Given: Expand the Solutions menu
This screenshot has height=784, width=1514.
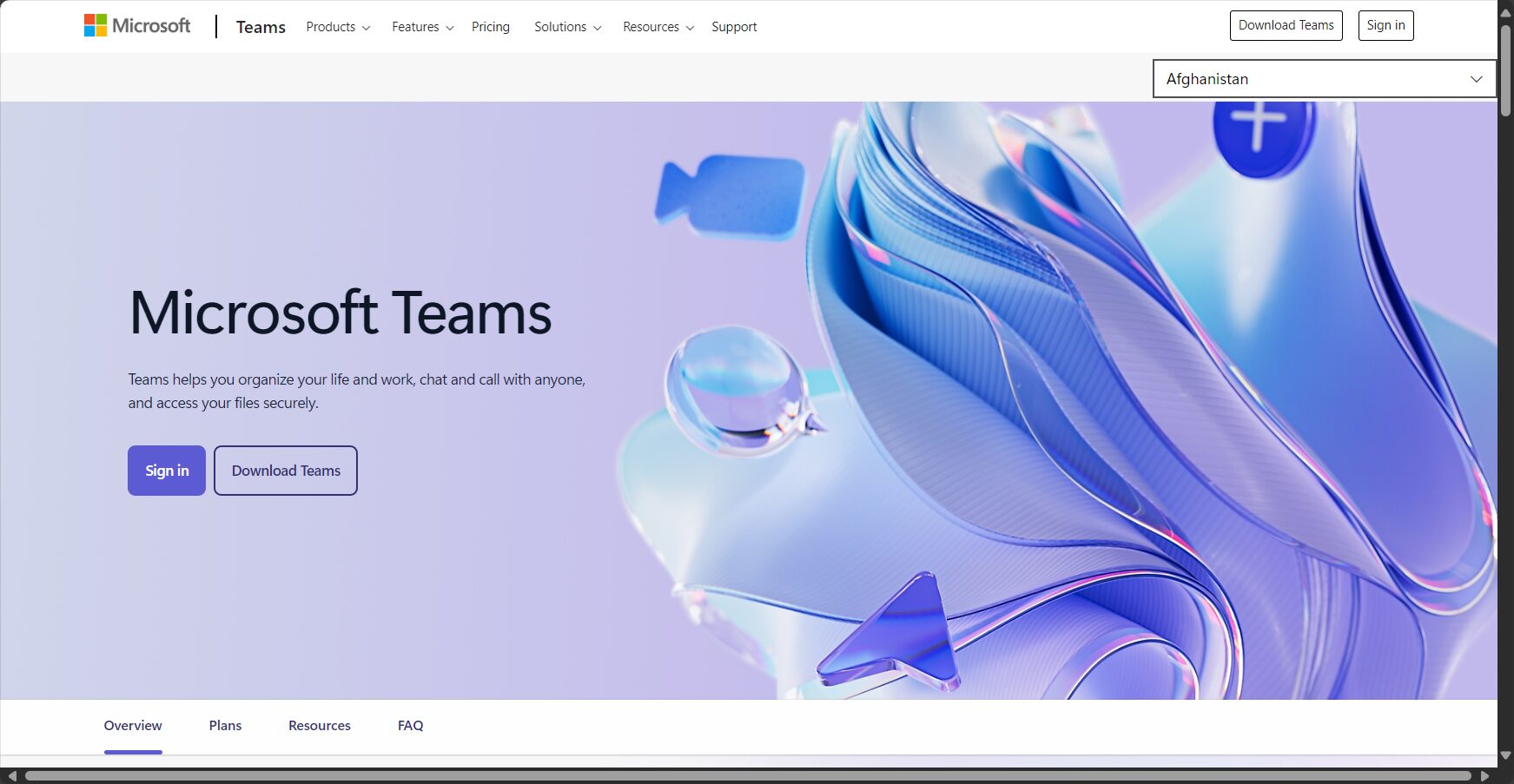Looking at the screenshot, I should coord(568,27).
